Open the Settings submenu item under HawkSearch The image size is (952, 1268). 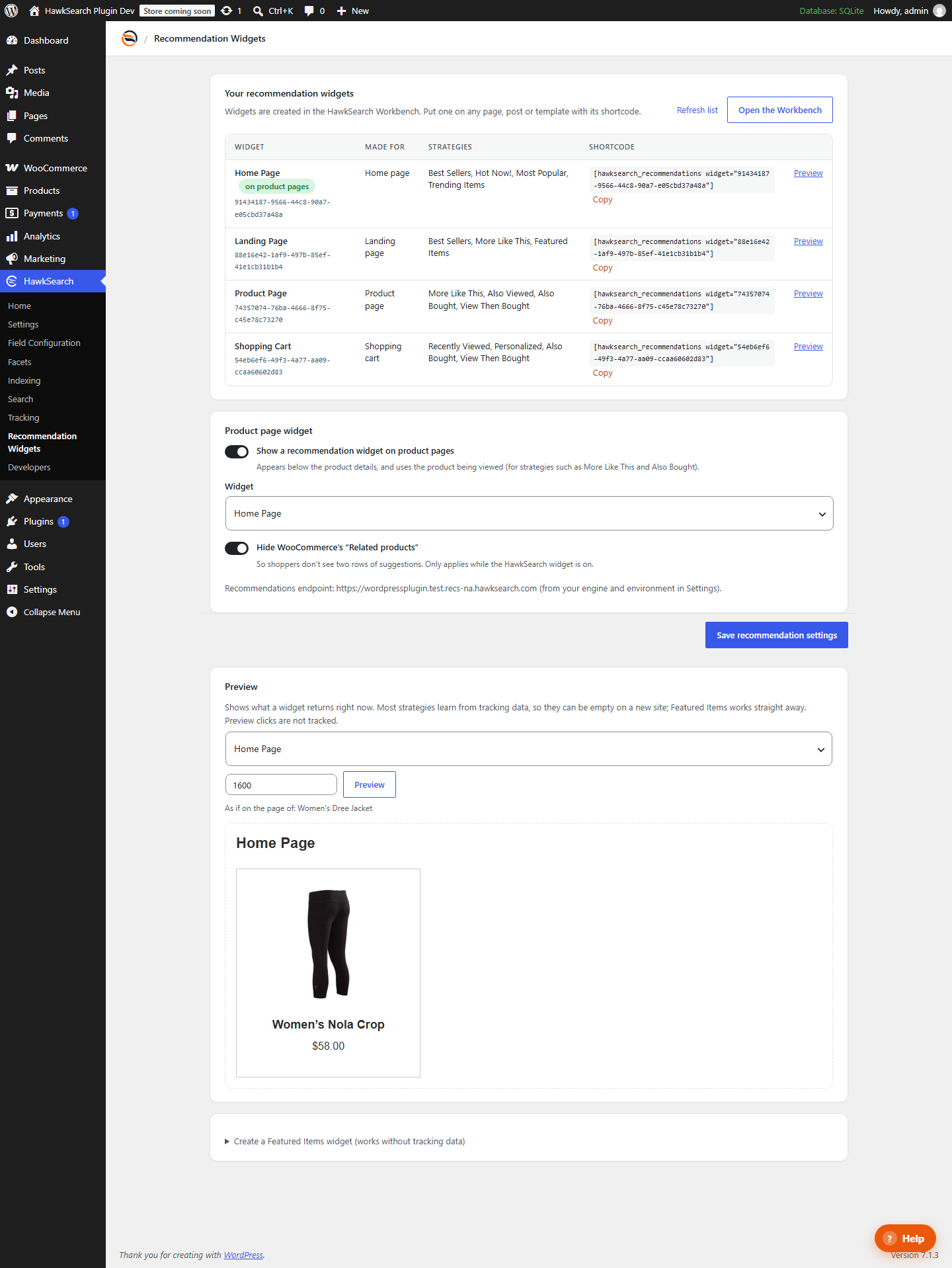click(23, 324)
